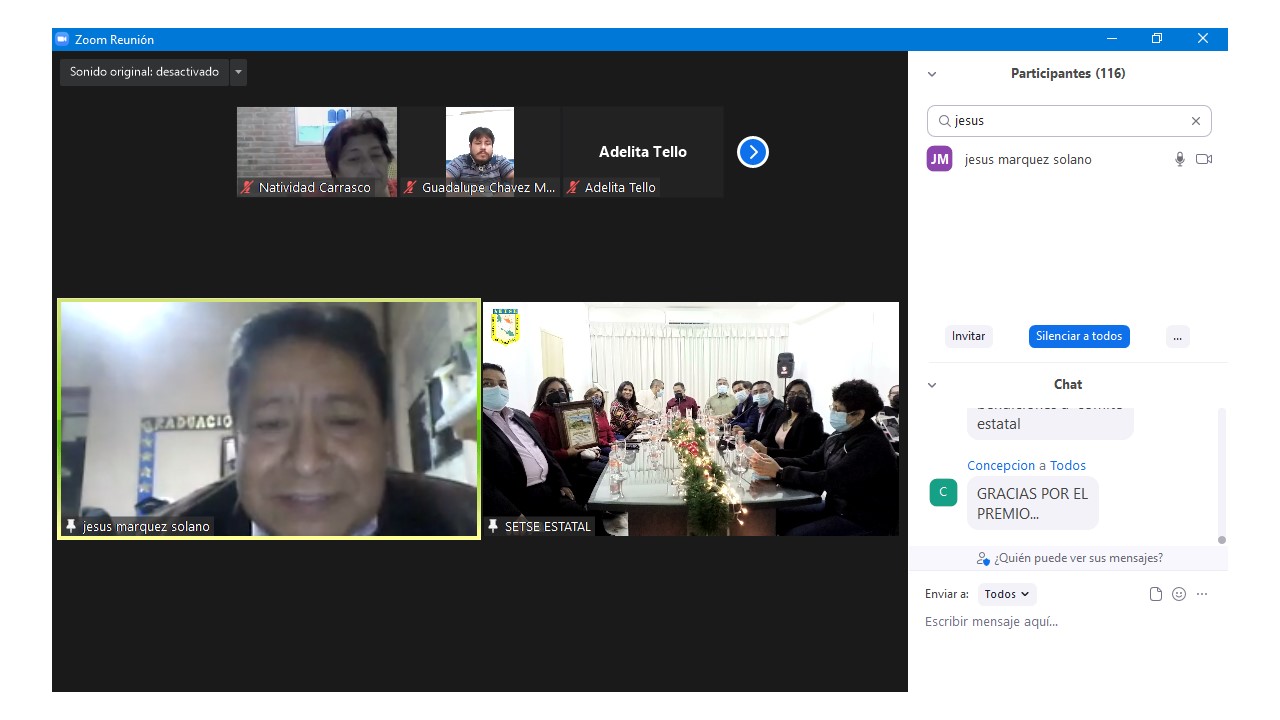The width and height of the screenshot is (1280, 720).
Task: Toggle camera icon of jesus marquez solano
Action: coord(1204,159)
